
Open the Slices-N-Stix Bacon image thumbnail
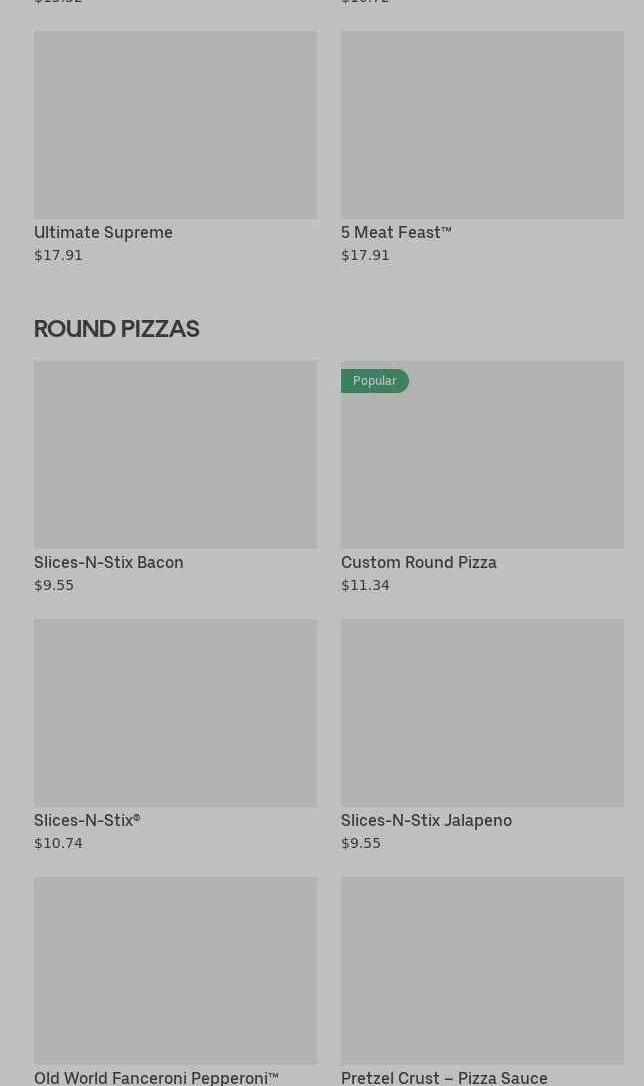[175, 455]
